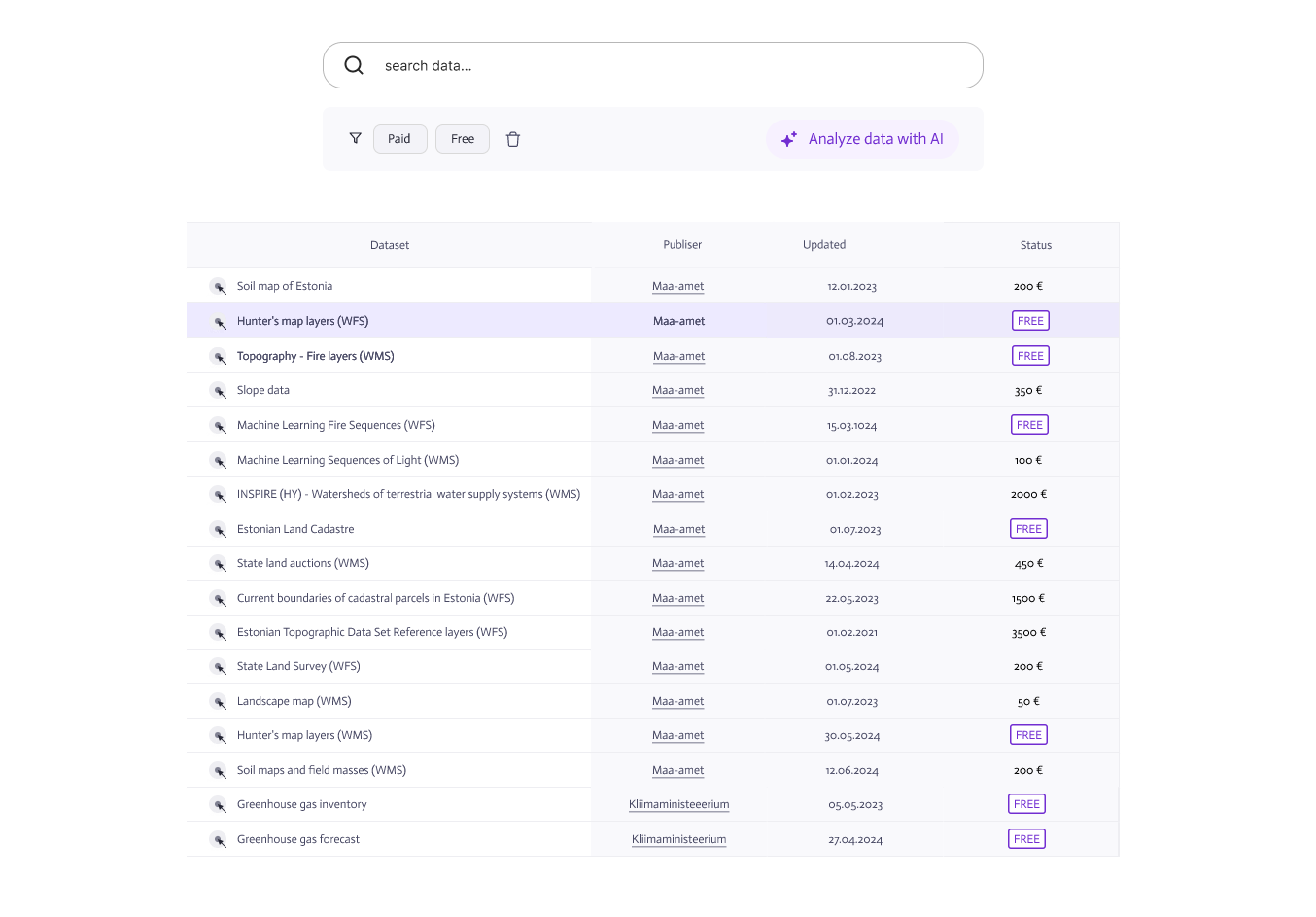Click the 50 € price cell
This screenshot has width=1316, height=917.
tap(1028, 701)
